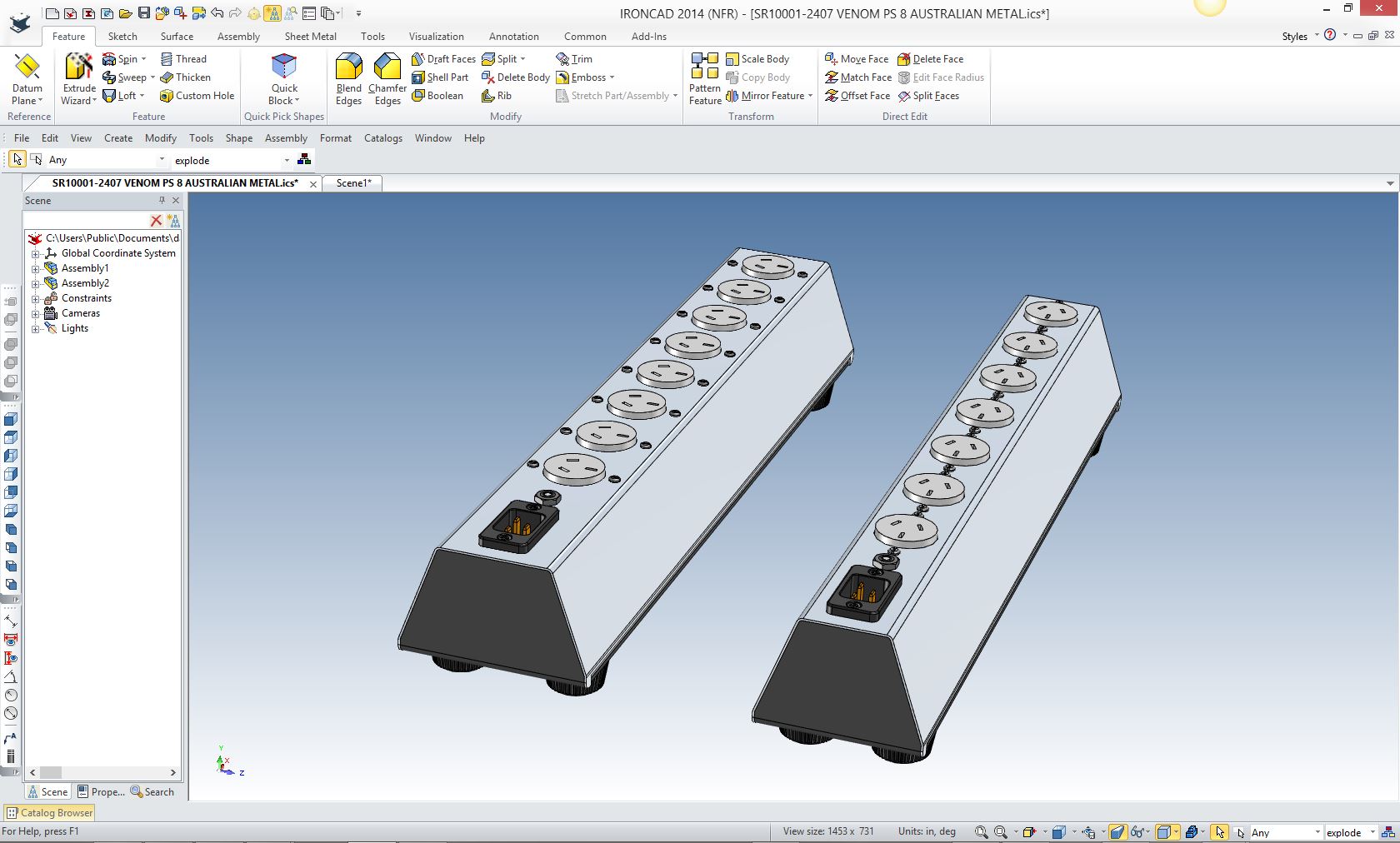This screenshot has width=1400, height=843.
Task: Click the Draft Faces tool
Action: pyautogui.click(x=443, y=59)
